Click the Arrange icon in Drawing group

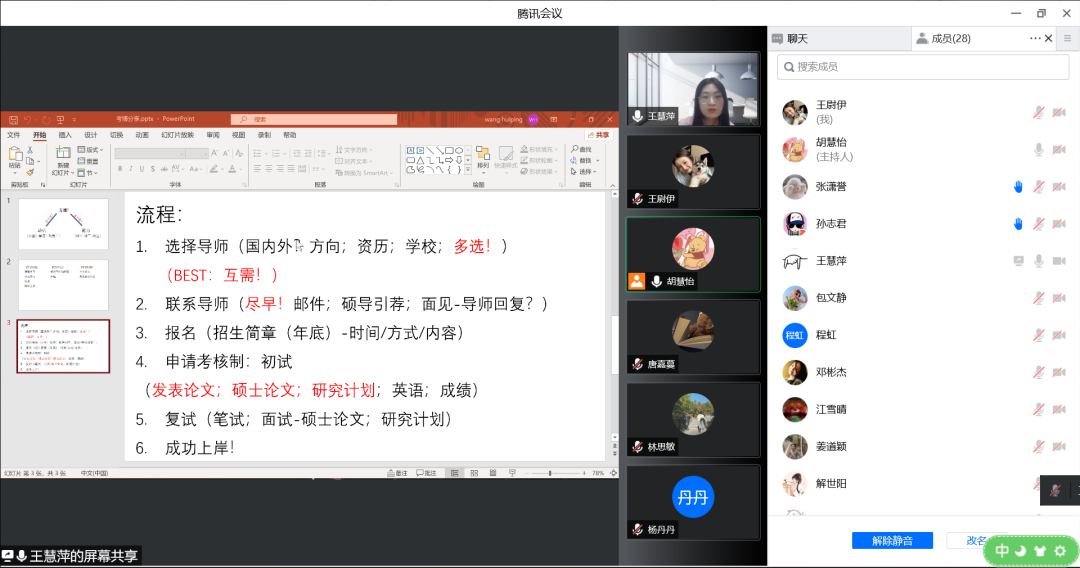(483, 158)
